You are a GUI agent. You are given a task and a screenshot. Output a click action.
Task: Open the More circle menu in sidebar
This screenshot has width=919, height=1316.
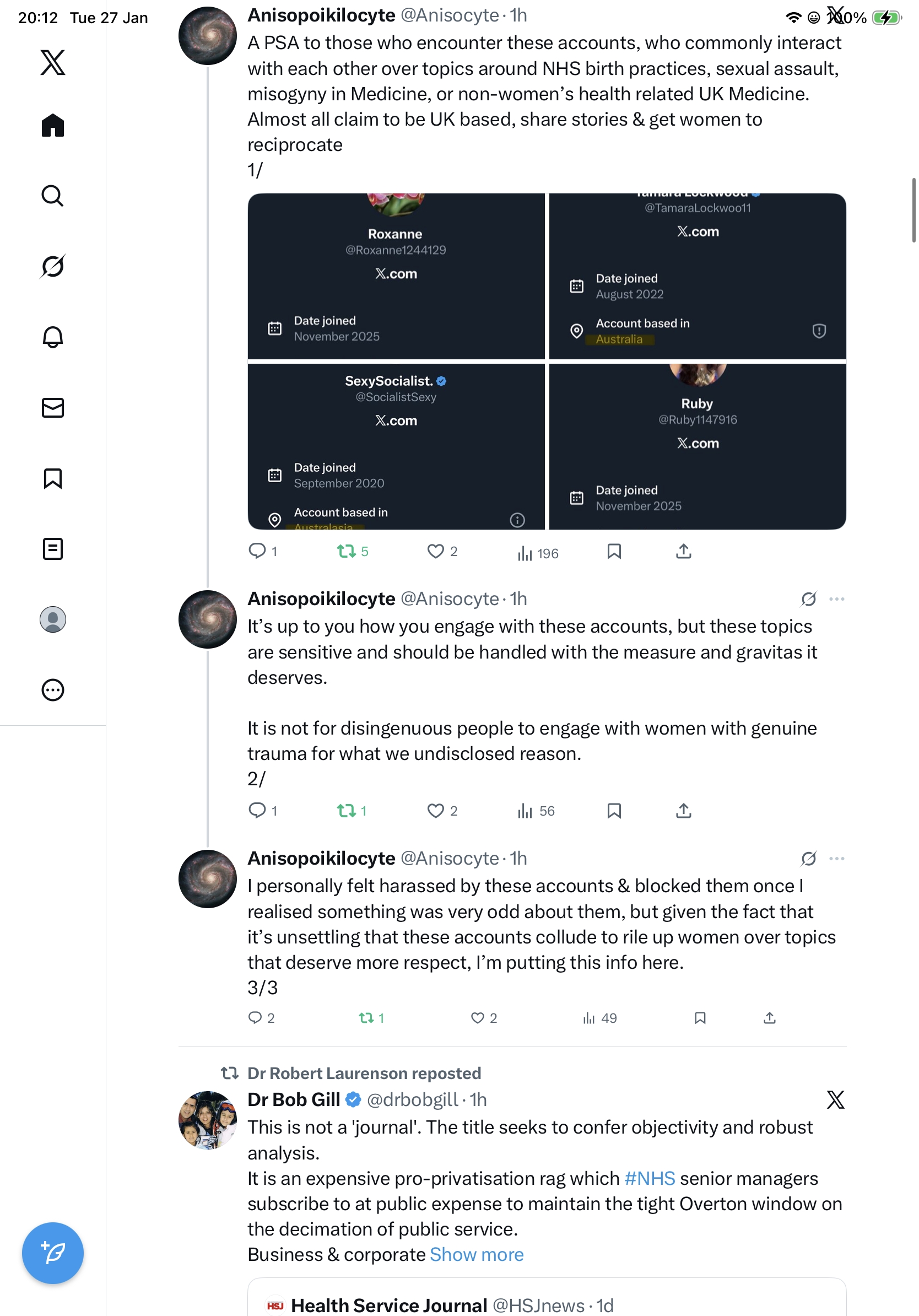click(x=53, y=690)
